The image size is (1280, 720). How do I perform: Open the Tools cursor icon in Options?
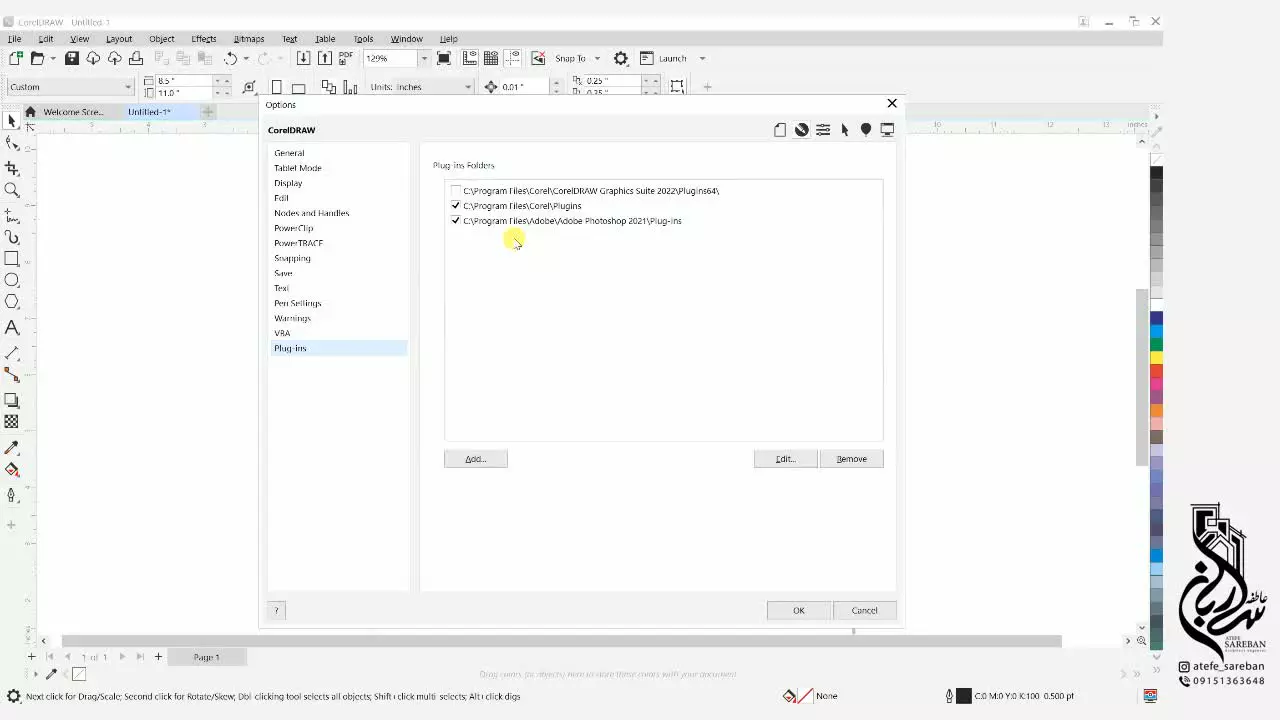tap(845, 130)
